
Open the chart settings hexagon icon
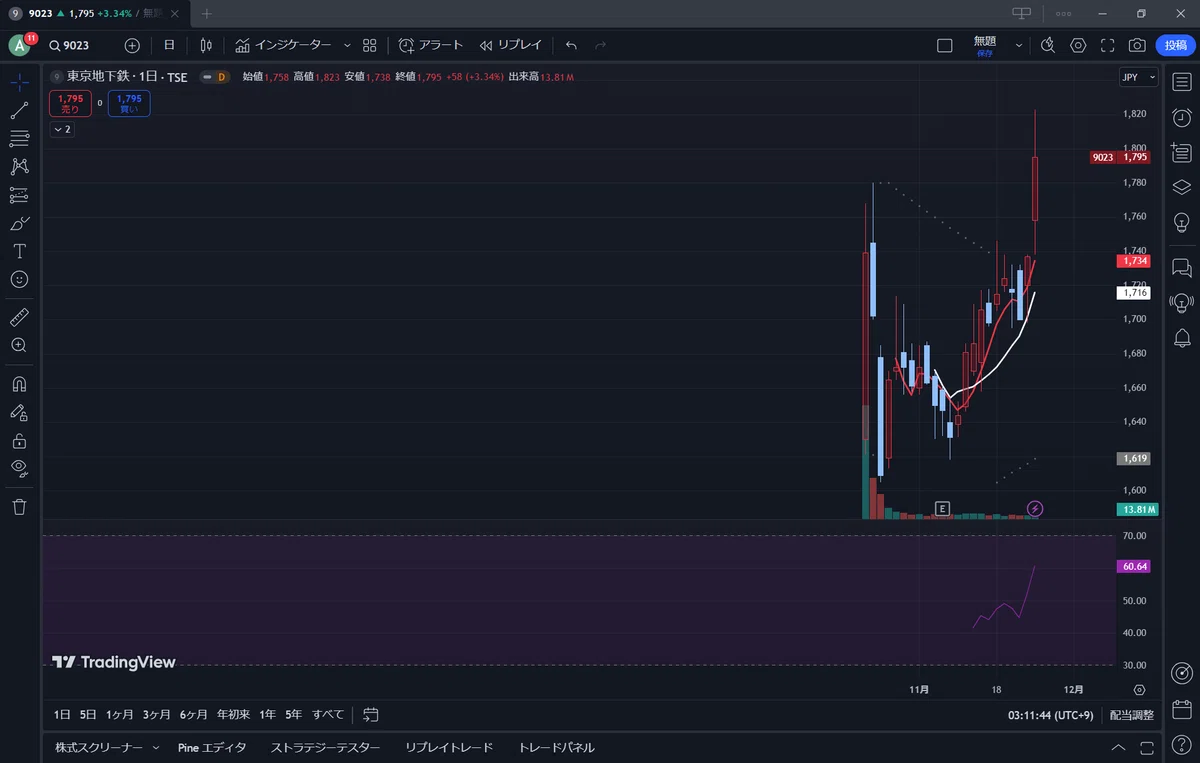pos(1078,45)
